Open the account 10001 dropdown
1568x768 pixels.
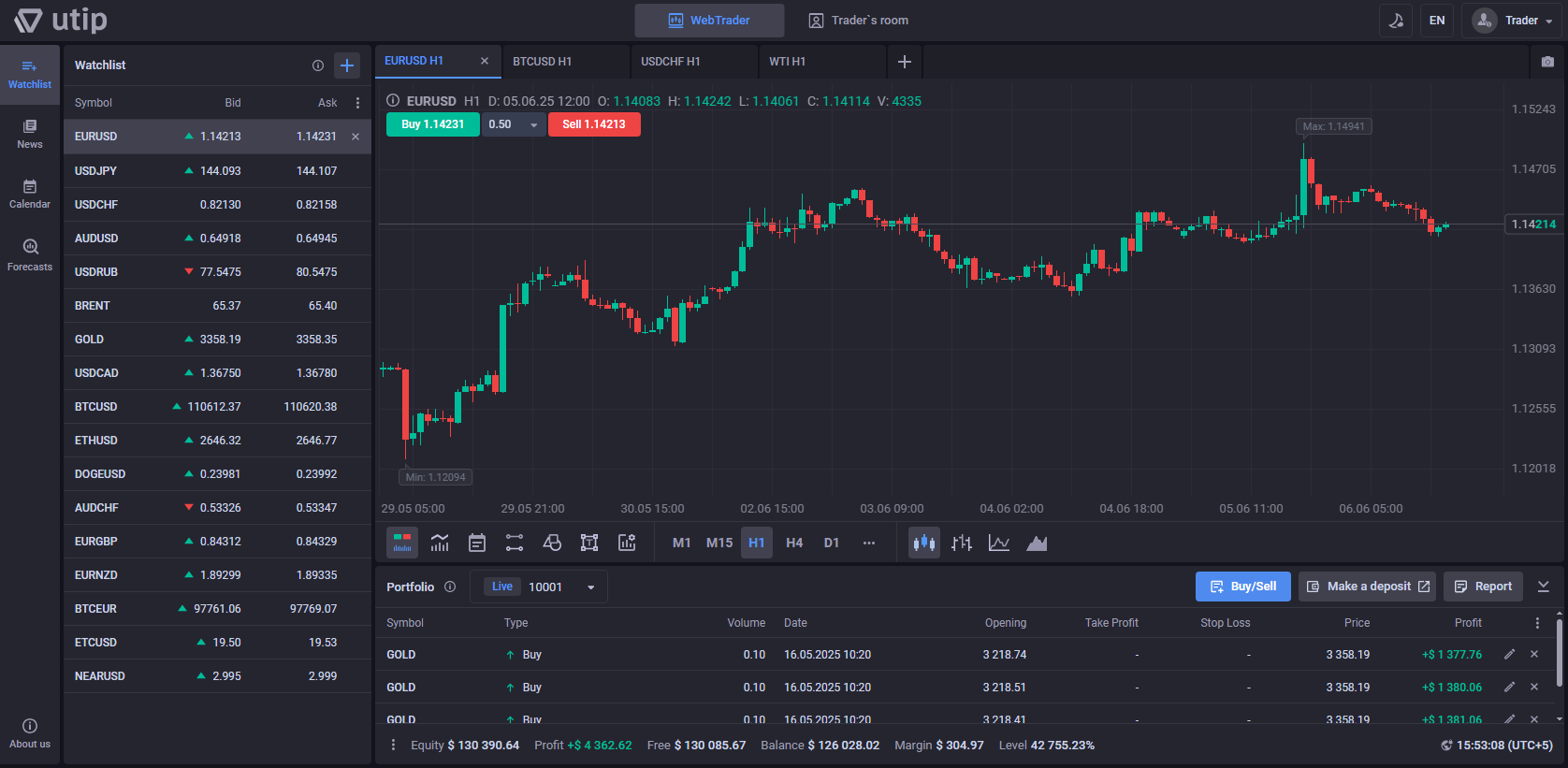pyautogui.click(x=539, y=587)
